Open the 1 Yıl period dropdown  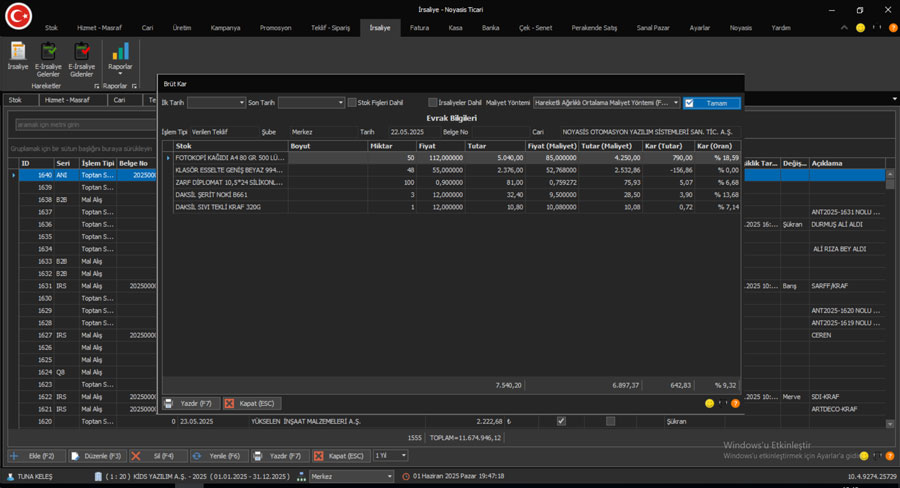pos(404,456)
